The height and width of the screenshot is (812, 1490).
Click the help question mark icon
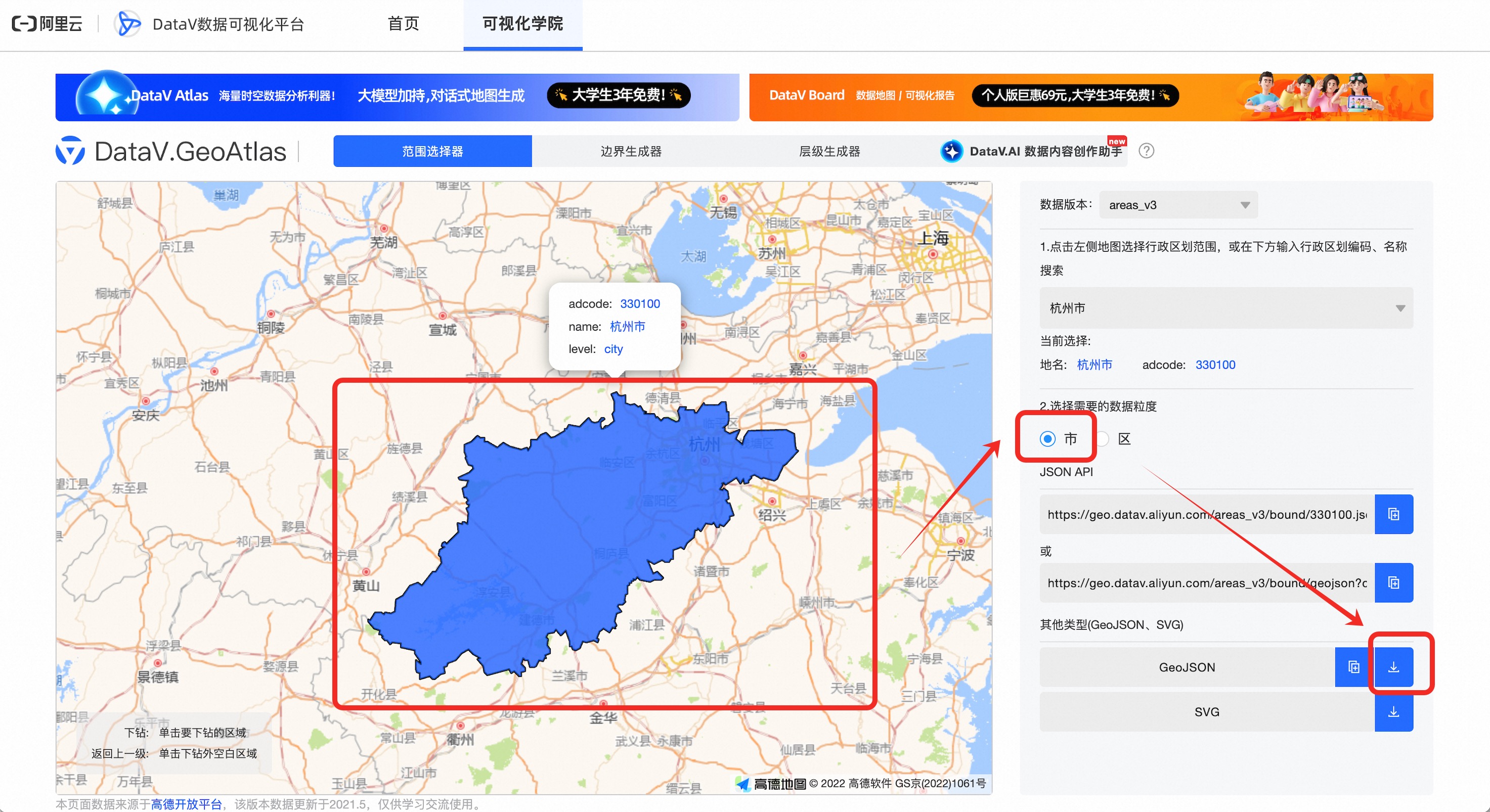tap(1146, 151)
